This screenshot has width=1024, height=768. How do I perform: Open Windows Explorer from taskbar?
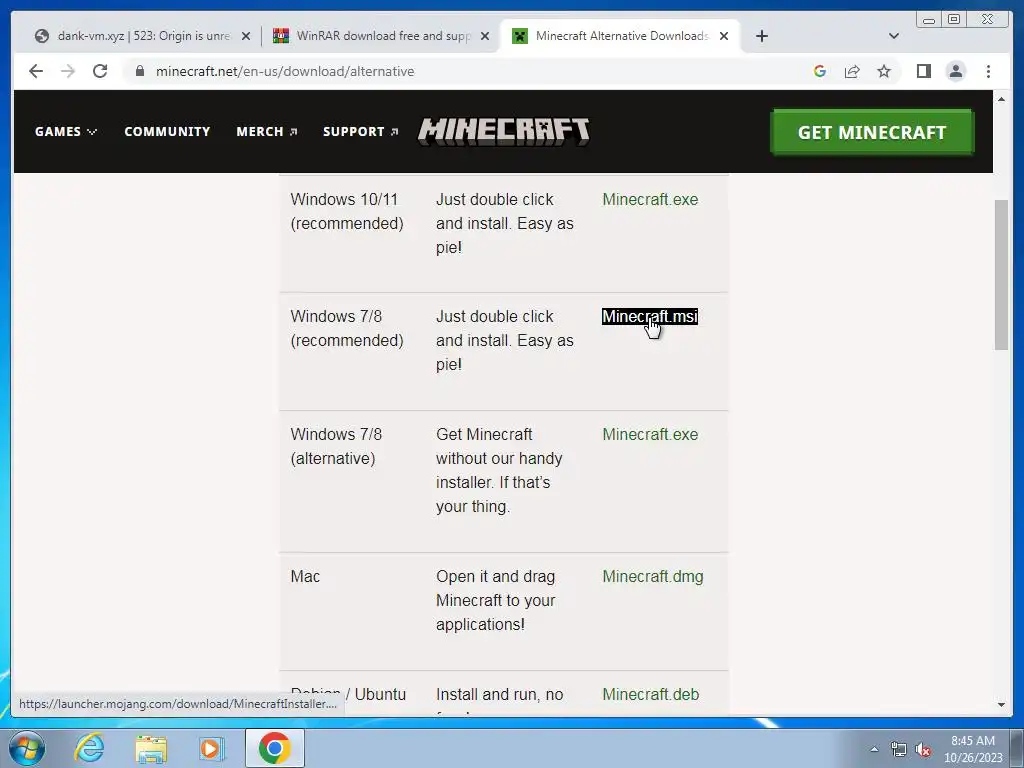point(151,748)
